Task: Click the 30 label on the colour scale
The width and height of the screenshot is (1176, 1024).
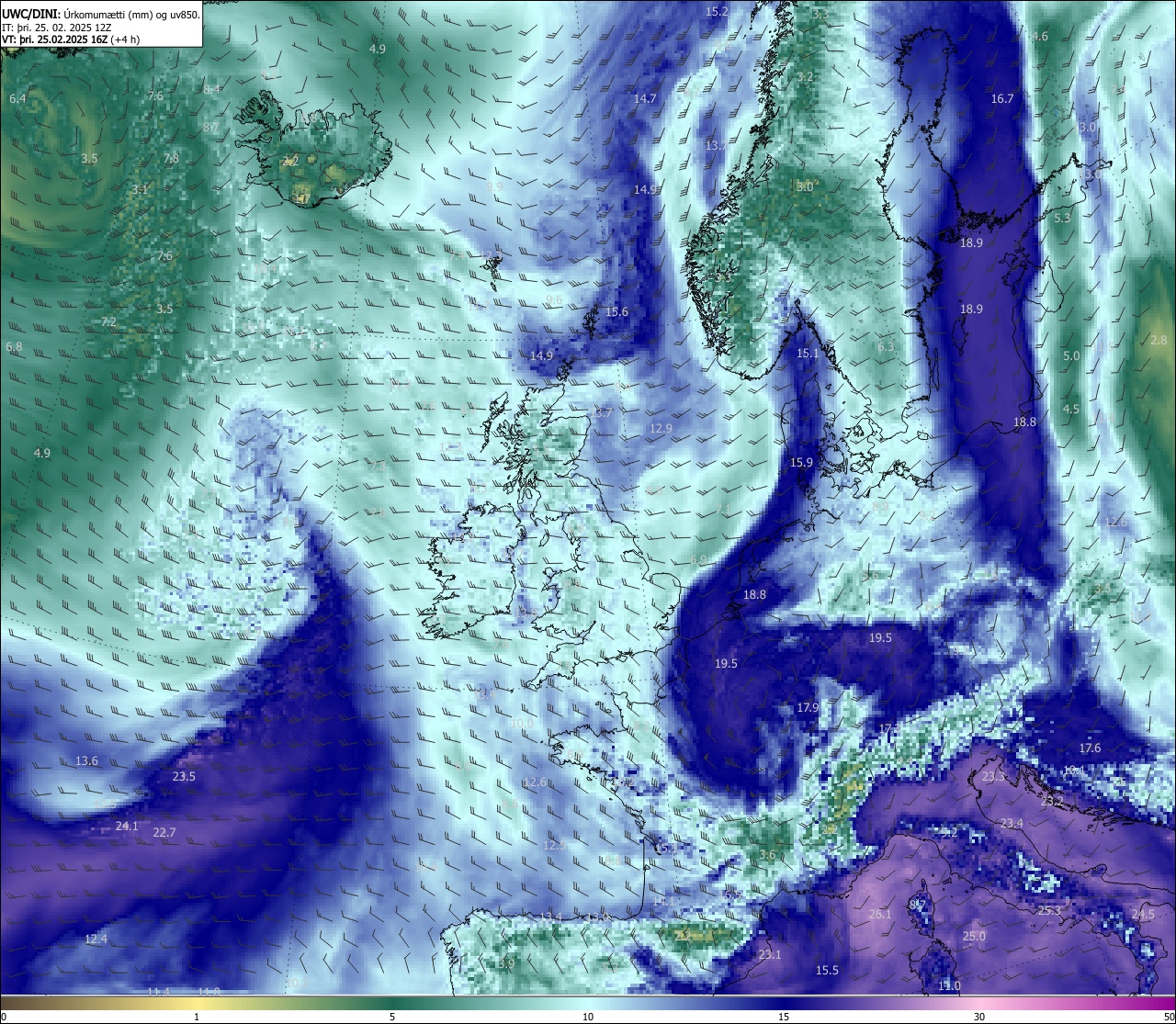Action: point(979,1016)
